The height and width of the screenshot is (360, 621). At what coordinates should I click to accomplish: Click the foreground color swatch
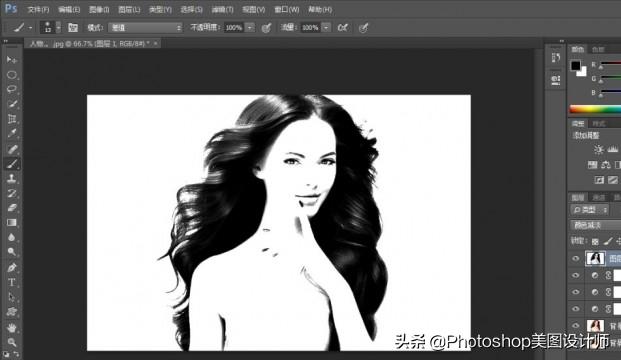[575, 65]
